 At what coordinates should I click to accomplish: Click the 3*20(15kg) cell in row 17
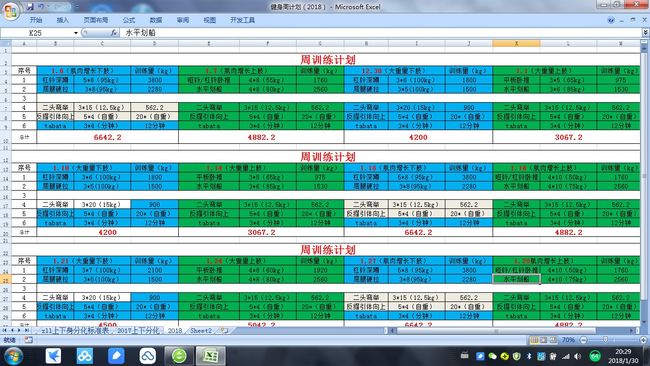(x=102, y=204)
